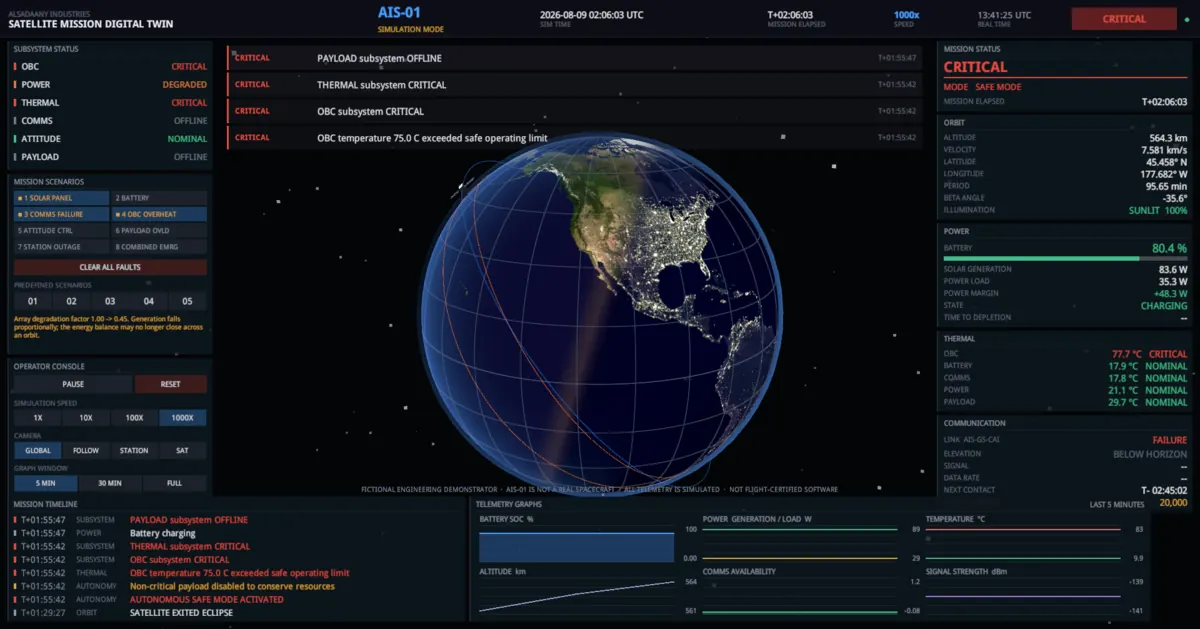Enable the 7 Station Outage scenario

tap(62, 246)
